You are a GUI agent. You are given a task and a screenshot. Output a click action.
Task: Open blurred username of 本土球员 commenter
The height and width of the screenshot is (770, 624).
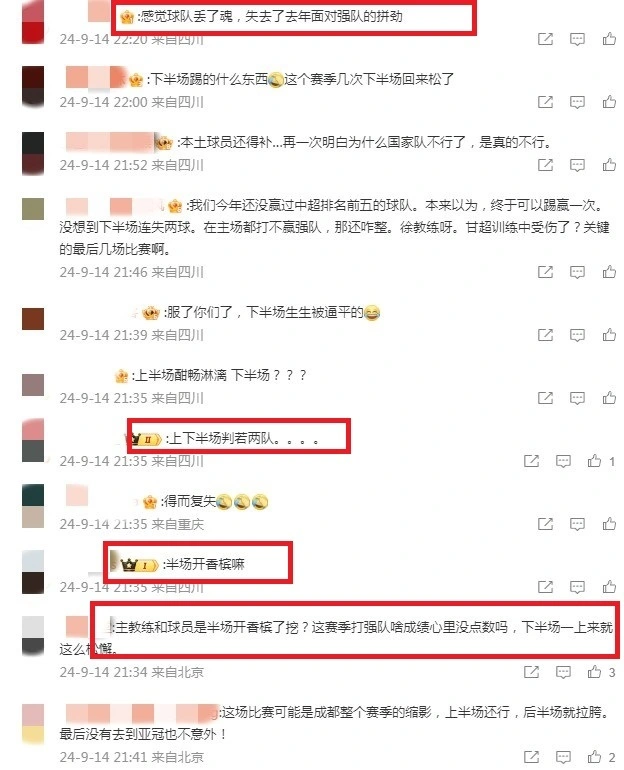110,142
